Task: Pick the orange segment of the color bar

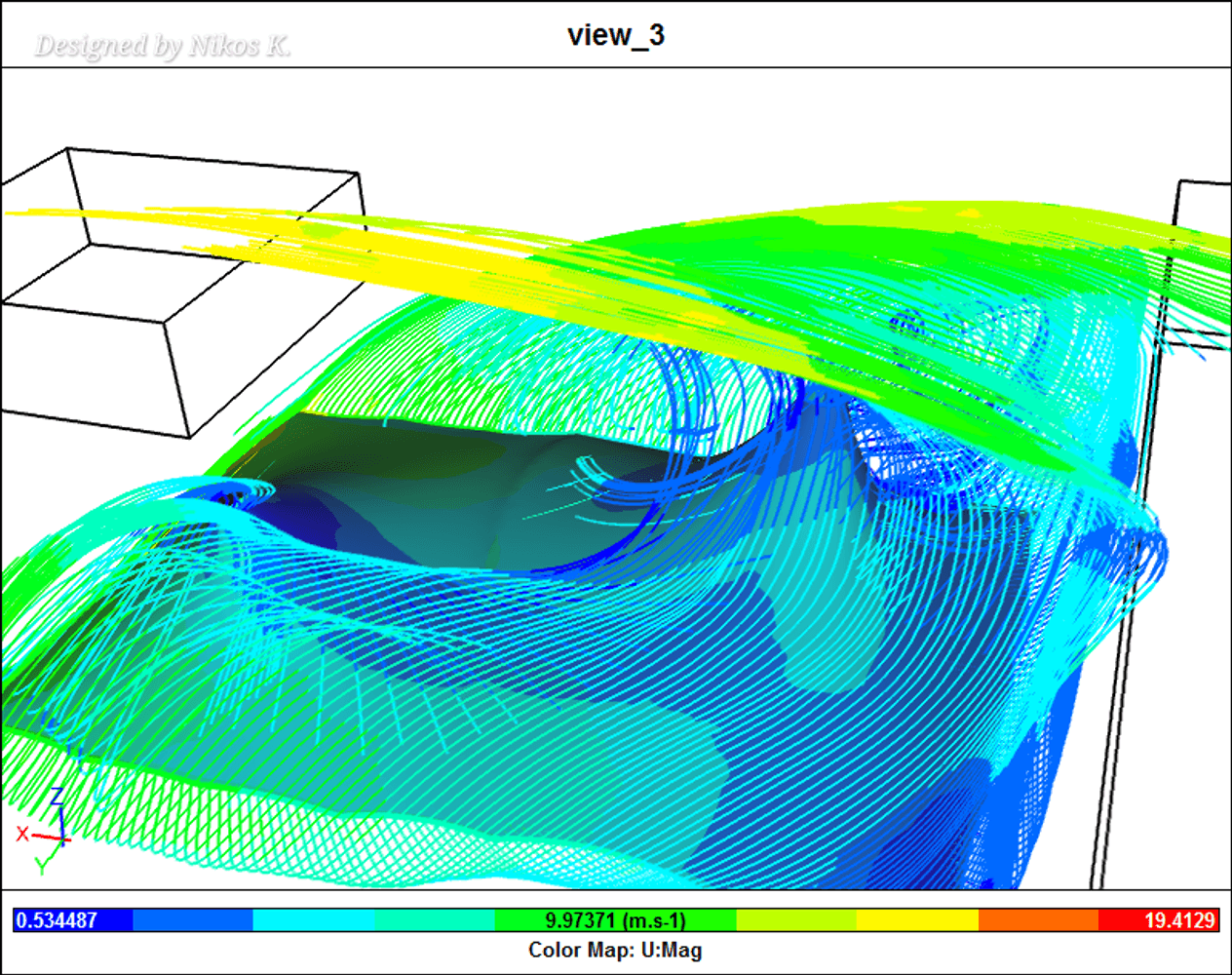Action: (1037, 920)
